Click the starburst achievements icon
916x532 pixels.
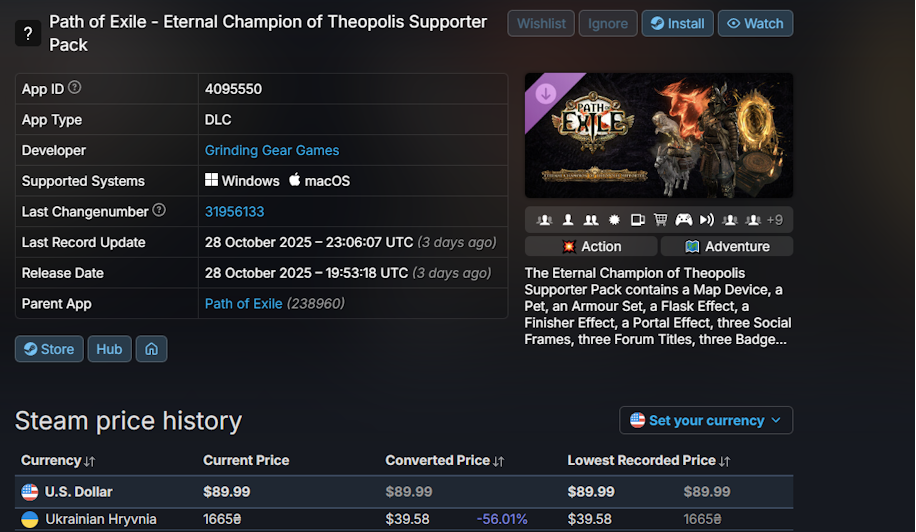[x=614, y=220]
